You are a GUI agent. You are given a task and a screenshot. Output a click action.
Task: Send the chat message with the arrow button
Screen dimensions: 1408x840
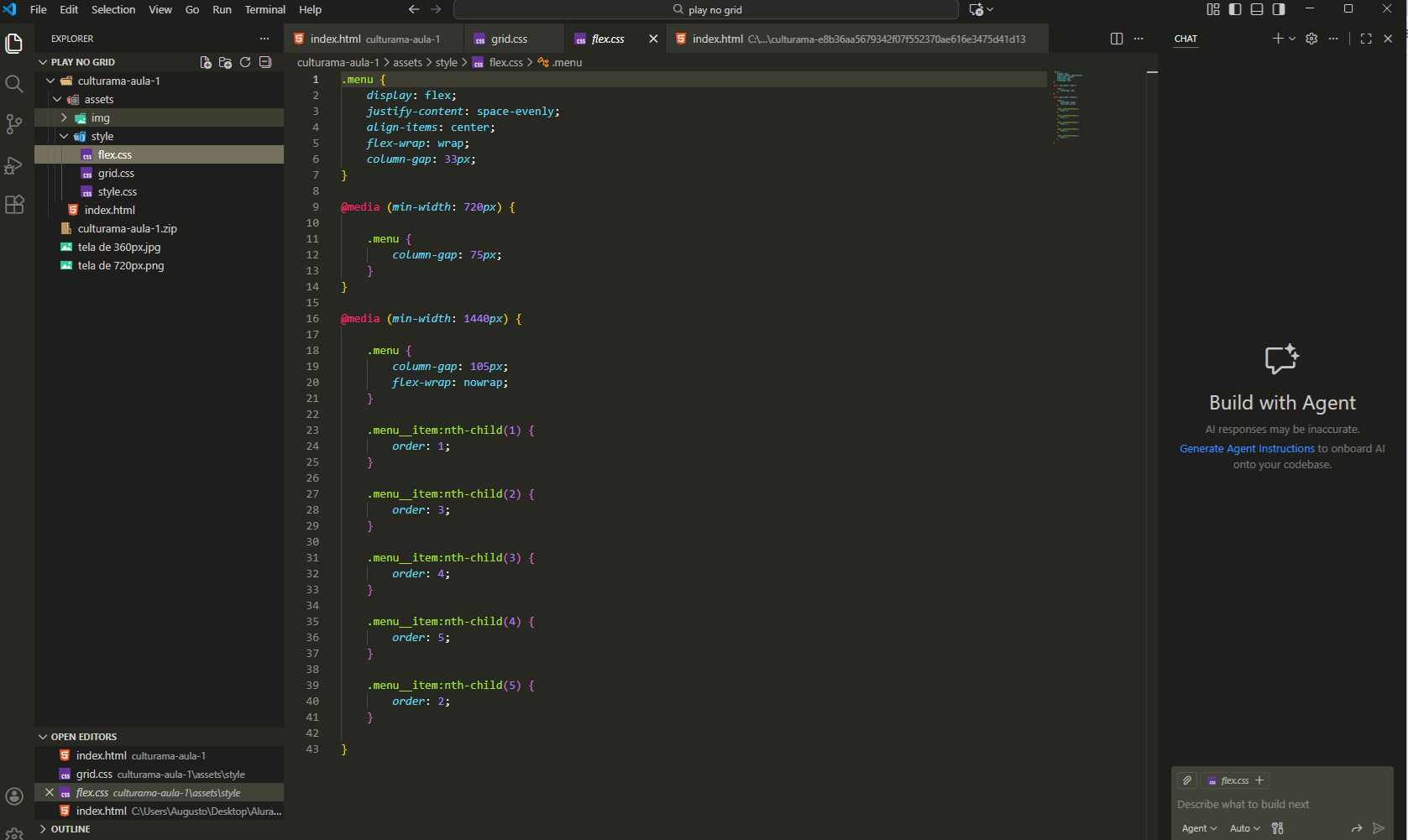1378,827
